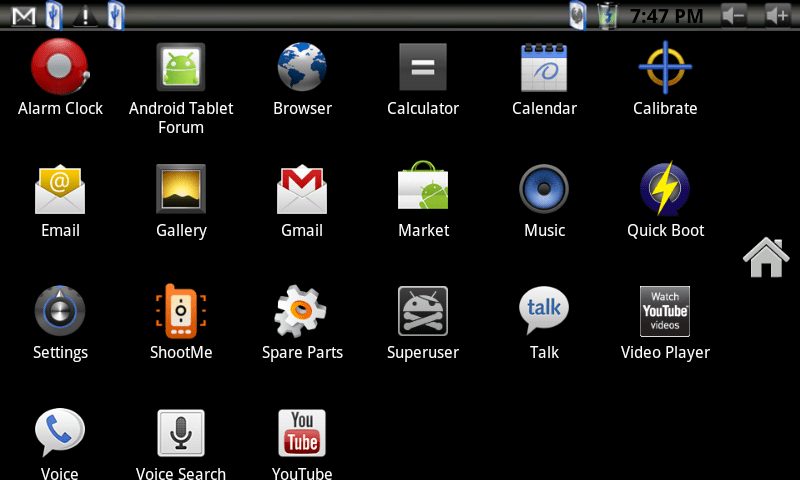The width and height of the screenshot is (800, 480).
Task: Open the Android Market app
Action: point(423,185)
